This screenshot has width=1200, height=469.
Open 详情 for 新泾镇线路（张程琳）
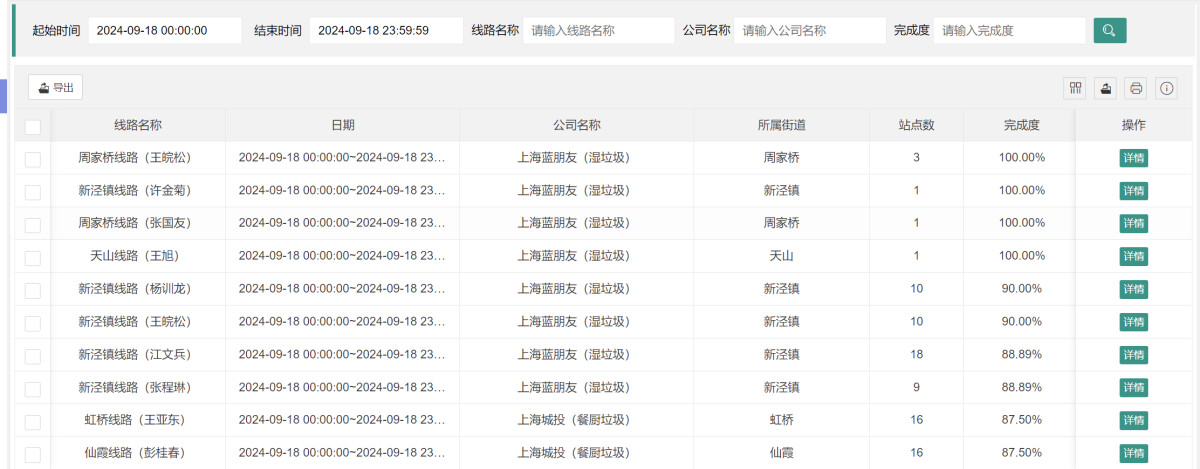pyautogui.click(x=1133, y=388)
